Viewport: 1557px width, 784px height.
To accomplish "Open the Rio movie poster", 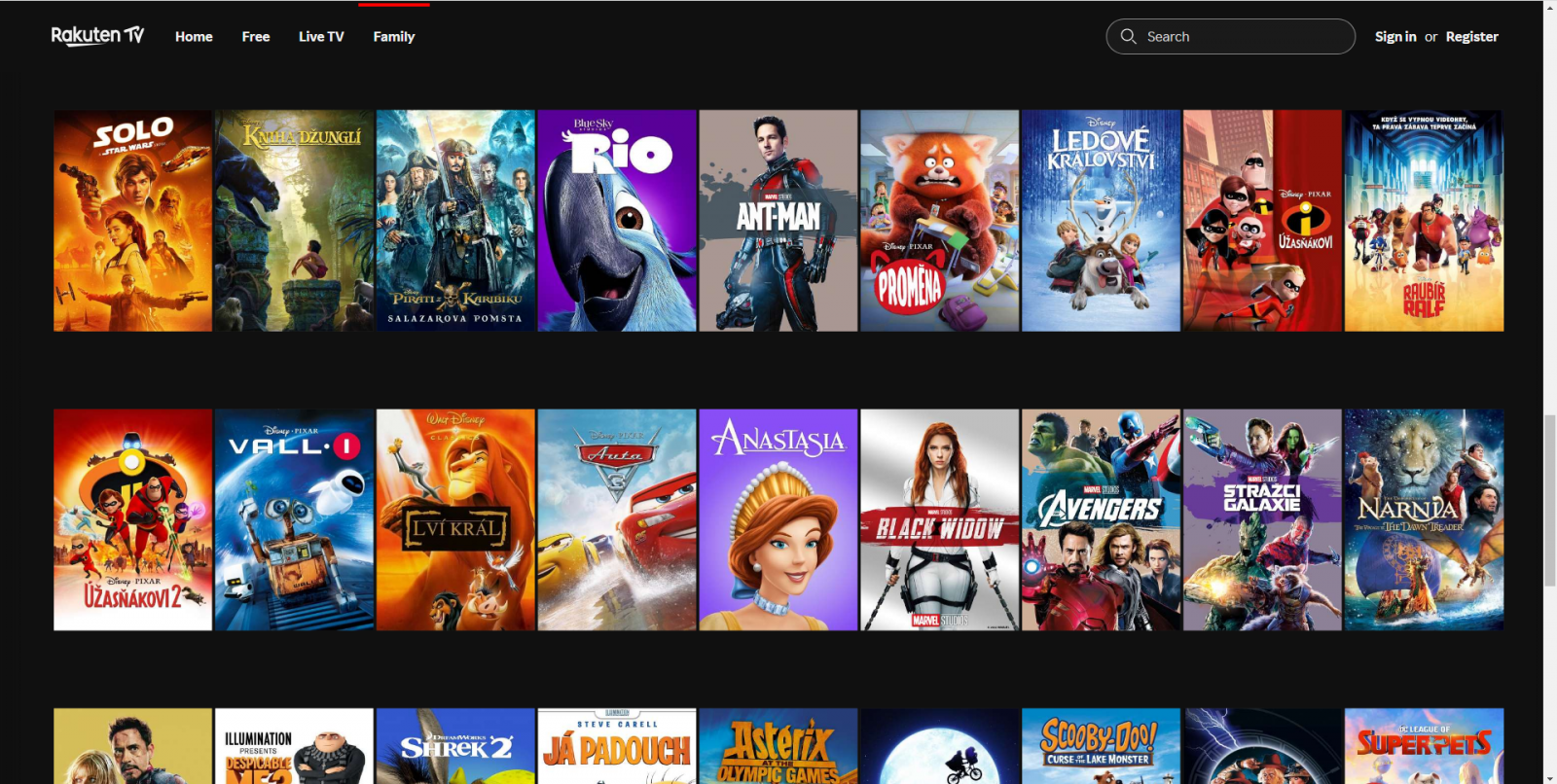I will [617, 221].
